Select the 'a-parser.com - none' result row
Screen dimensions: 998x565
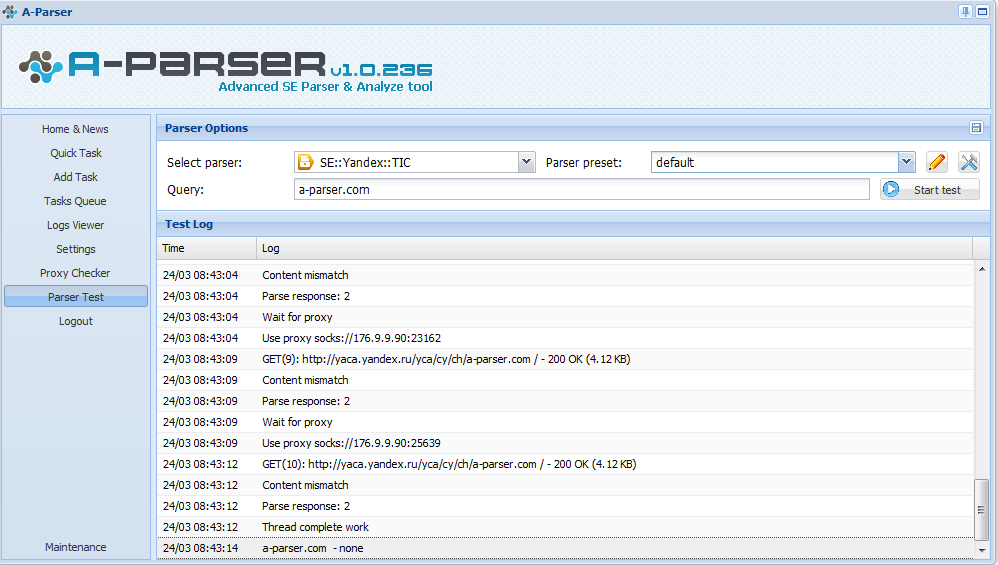[x=565, y=548]
